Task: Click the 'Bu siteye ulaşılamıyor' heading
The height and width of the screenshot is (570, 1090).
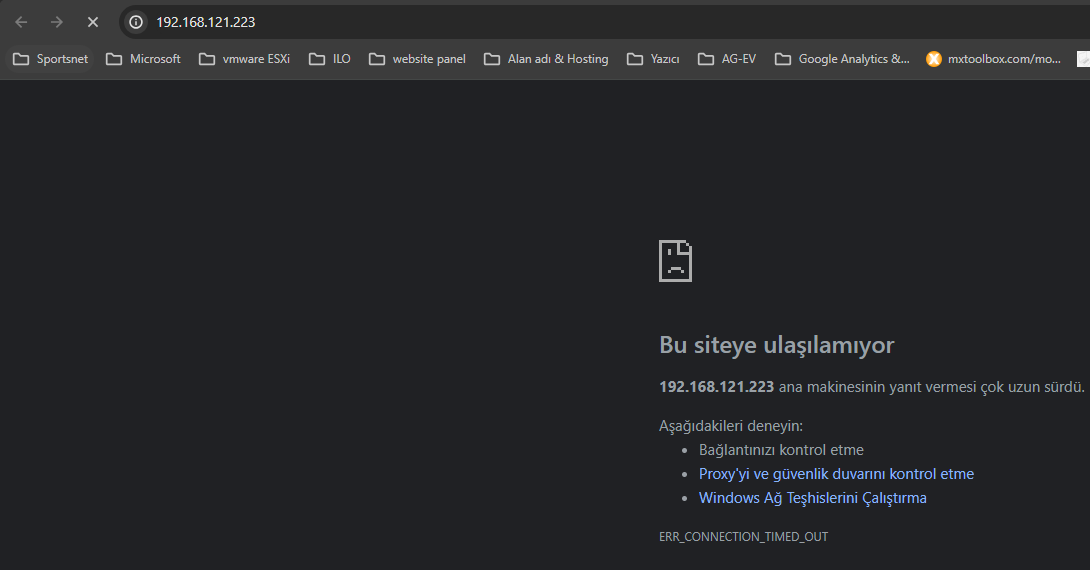Action: coord(776,345)
